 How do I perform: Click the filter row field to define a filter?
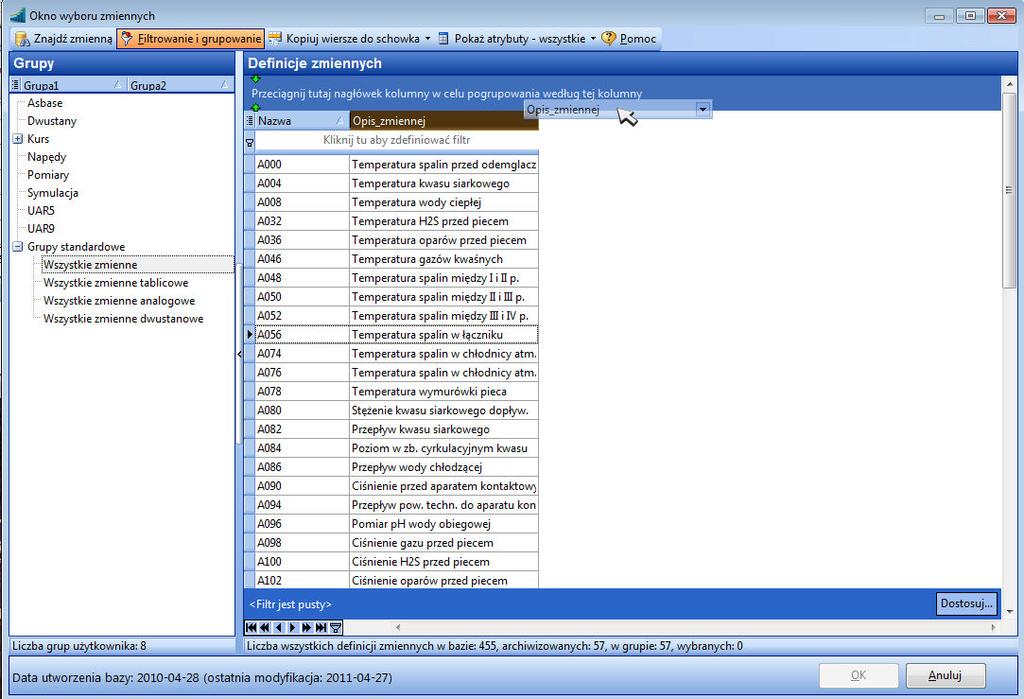396,140
